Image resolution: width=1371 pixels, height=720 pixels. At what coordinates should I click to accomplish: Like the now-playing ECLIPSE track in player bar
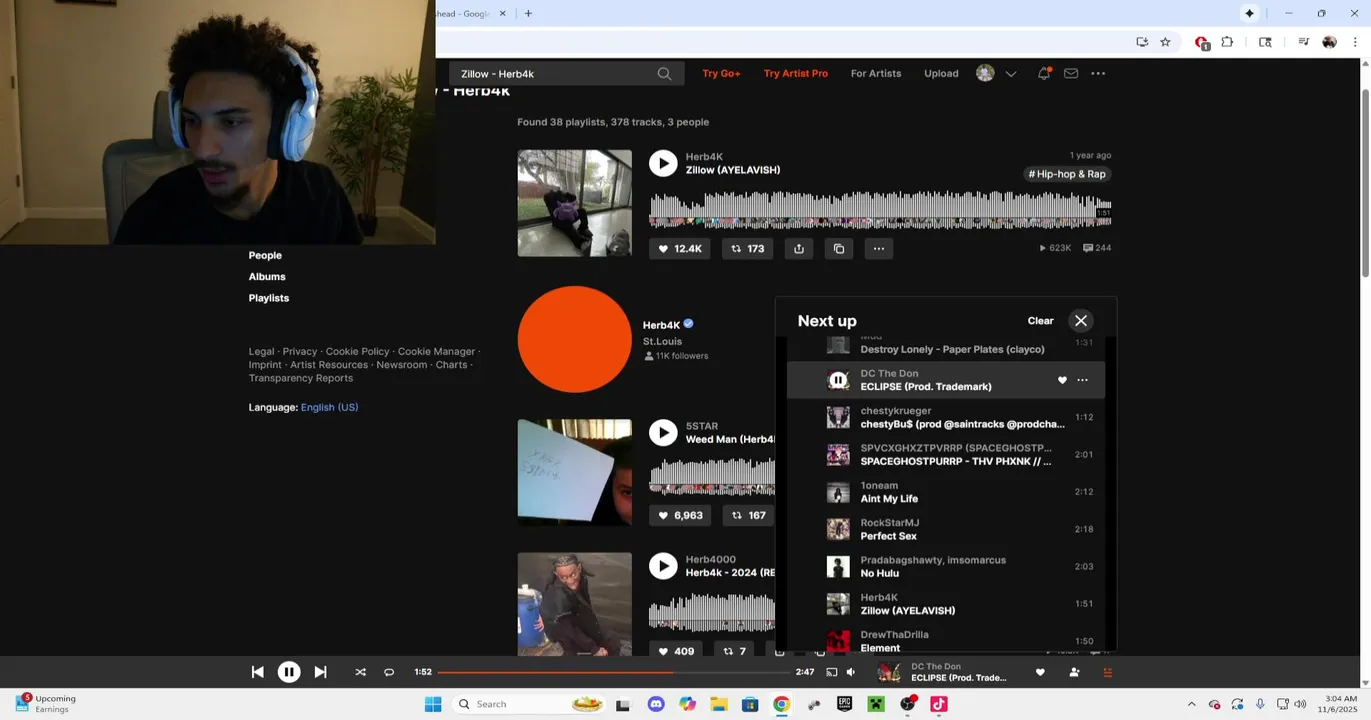(1040, 673)
